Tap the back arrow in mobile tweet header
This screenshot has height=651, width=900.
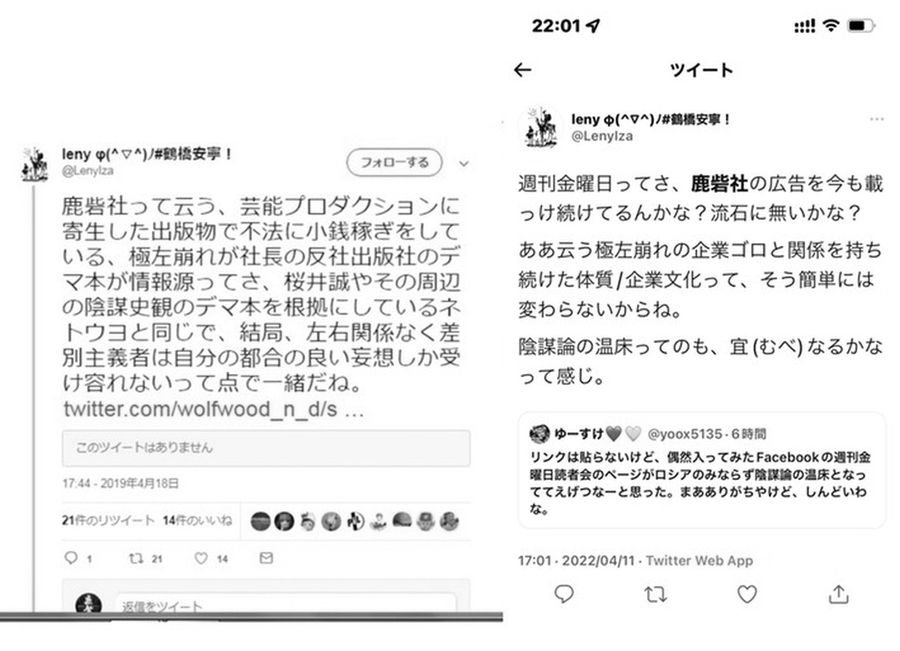click(522, 70)
